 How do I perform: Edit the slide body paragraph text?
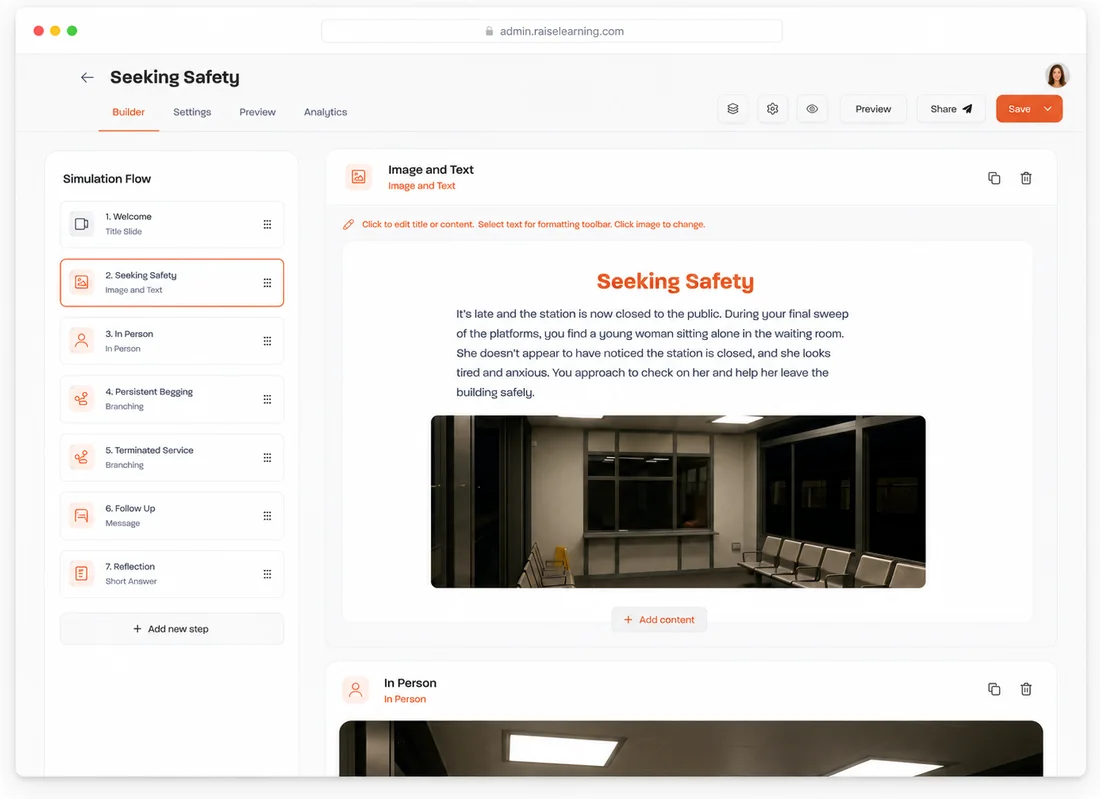(x=652, y=353)
